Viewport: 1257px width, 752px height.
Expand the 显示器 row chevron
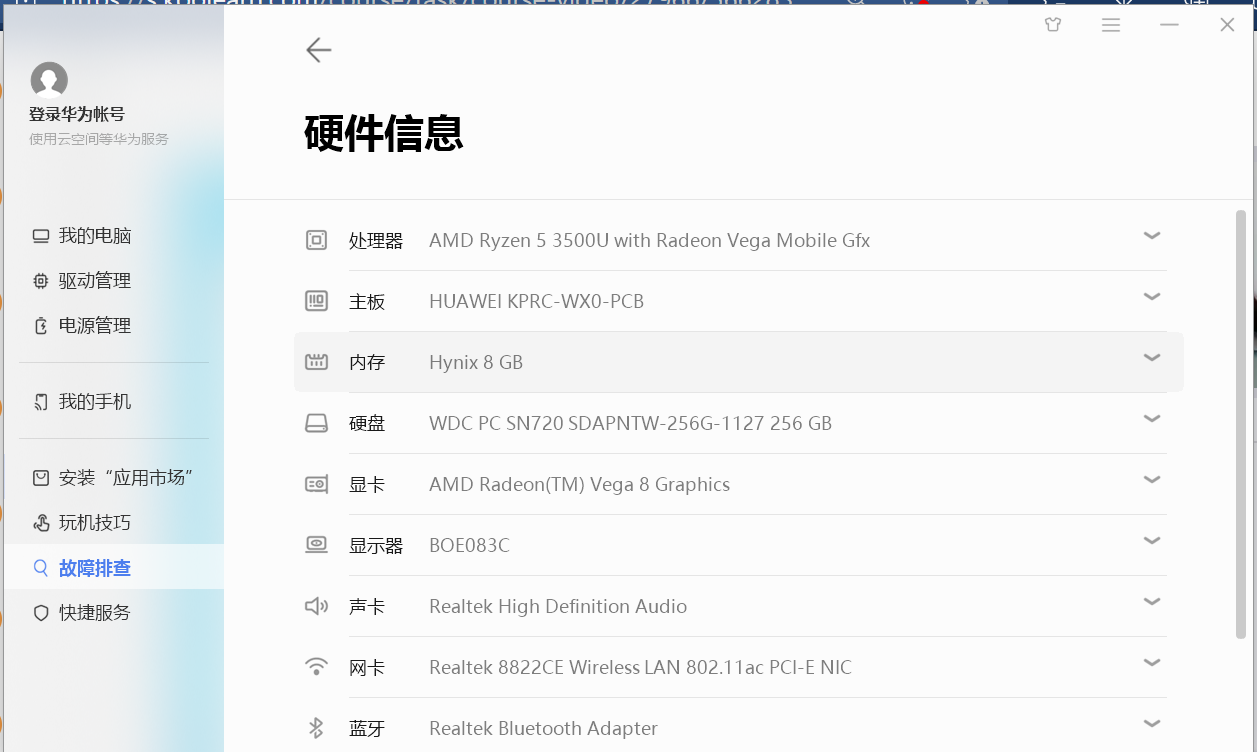tap(1152, 541)
